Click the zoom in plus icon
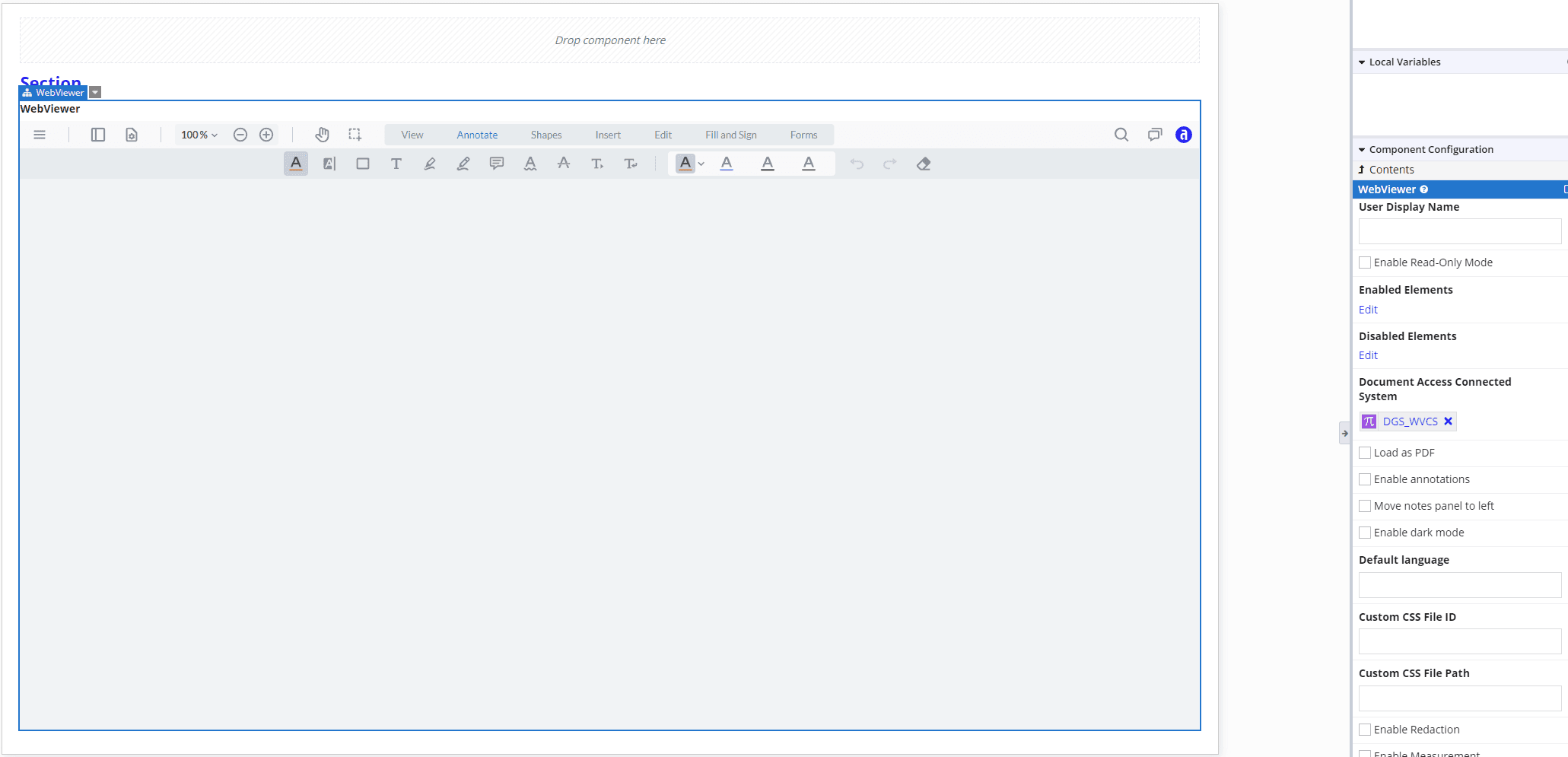The image size is (1568, 757). pos(266,135)
